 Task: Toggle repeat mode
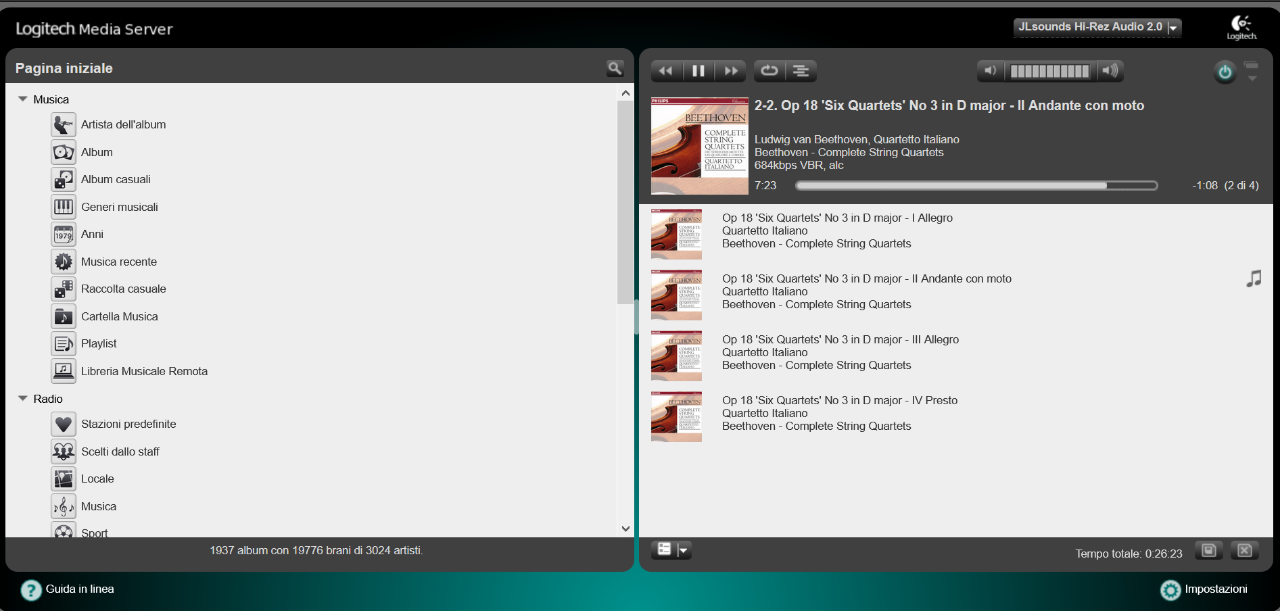[x=769, y=71]
